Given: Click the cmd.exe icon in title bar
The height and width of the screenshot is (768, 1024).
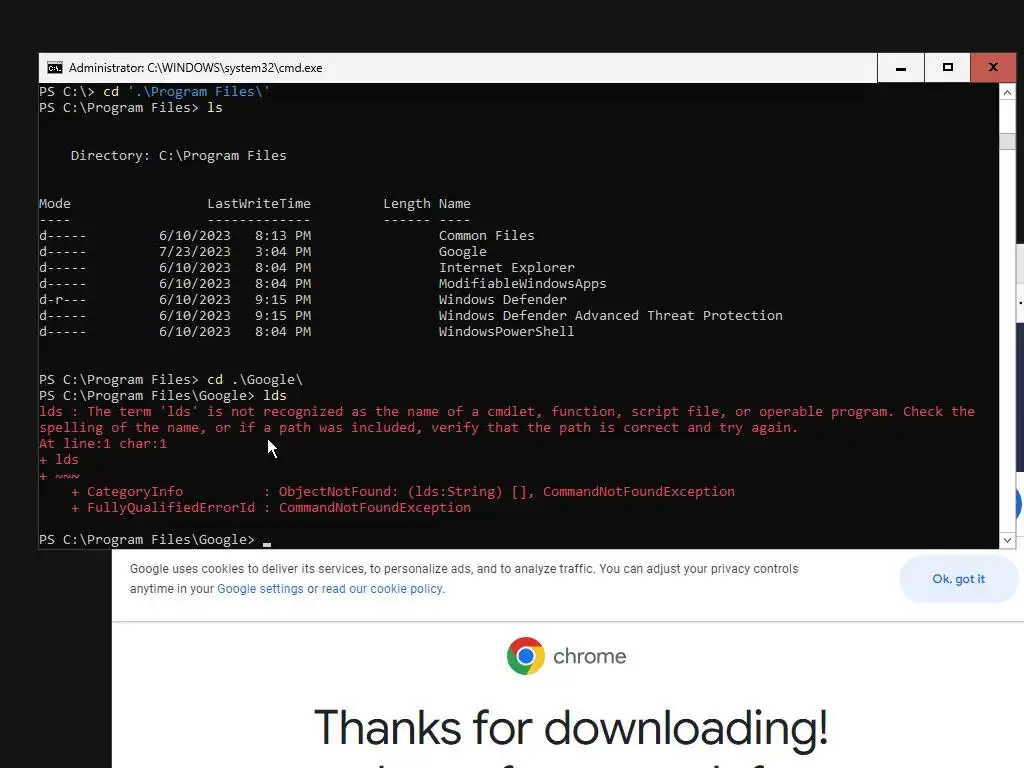Looking at the screenshot, I should tap(55, 68).
